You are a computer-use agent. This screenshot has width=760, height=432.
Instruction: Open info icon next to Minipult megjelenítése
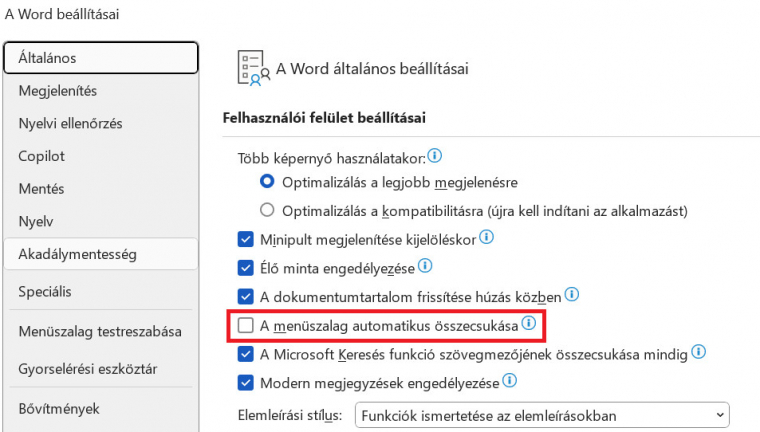pyautogui.click(x=486, y=237)
